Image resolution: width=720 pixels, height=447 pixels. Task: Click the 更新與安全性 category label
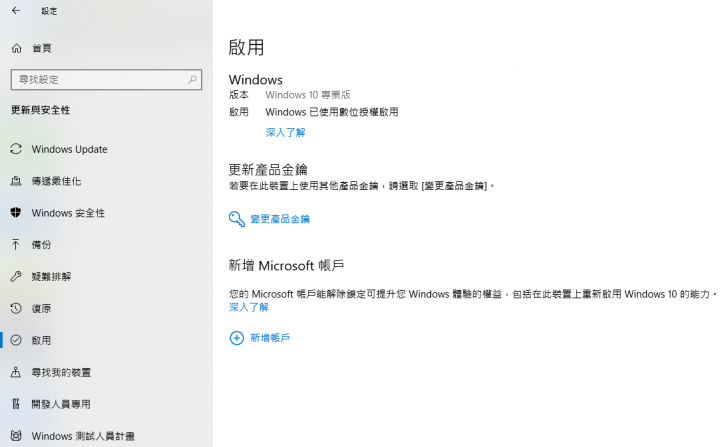coord(40,110)
